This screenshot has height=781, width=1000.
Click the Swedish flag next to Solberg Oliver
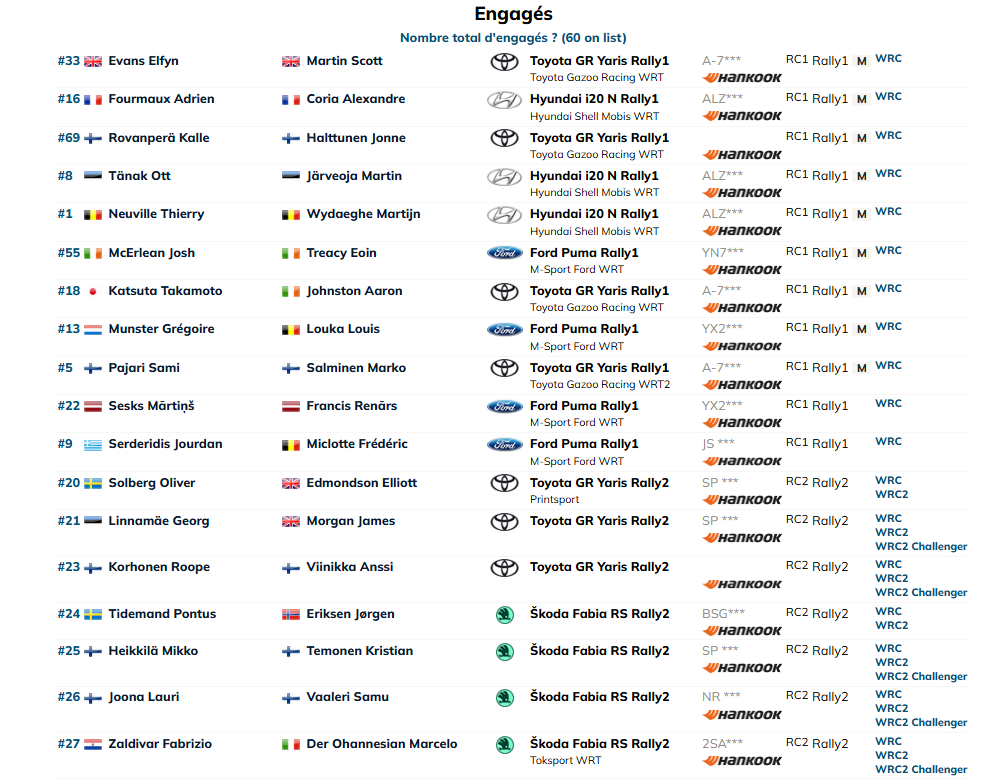[x=93, y=483]
